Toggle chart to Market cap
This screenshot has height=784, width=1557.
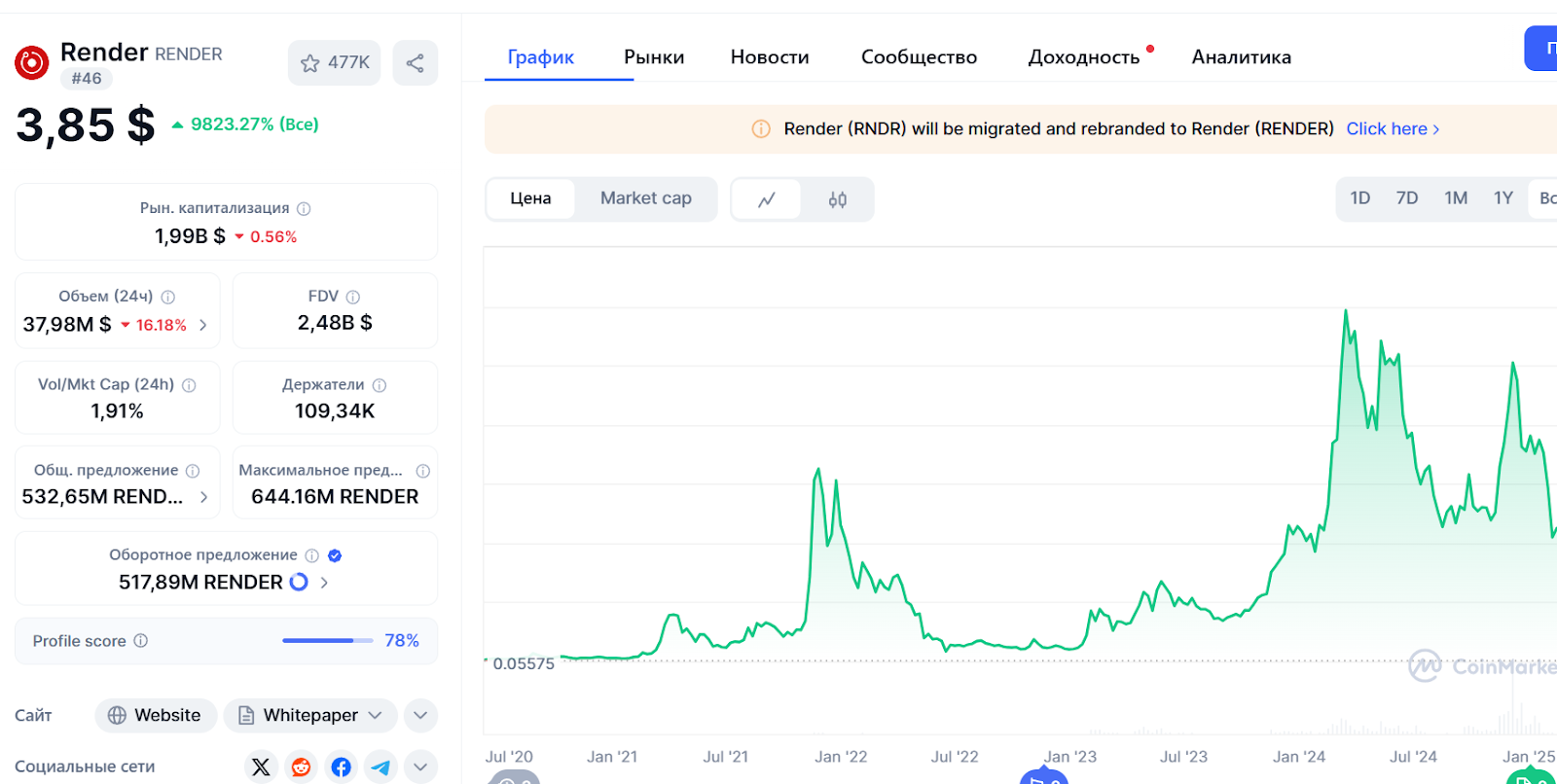[x=645, y=198]
